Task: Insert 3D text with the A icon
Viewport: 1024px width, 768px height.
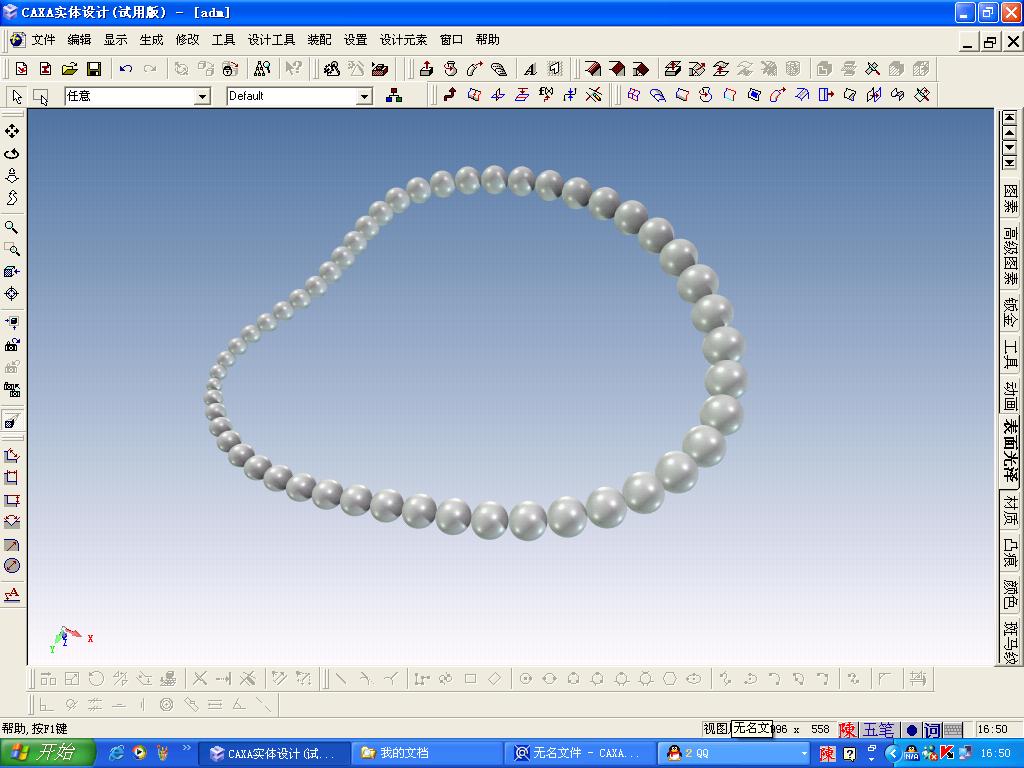Action: 530,69
